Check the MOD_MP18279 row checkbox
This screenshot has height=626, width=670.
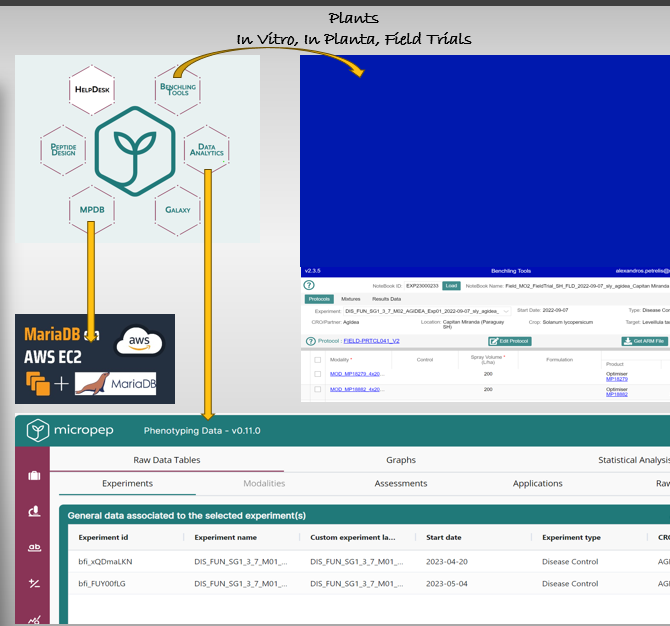coord(317,374)
